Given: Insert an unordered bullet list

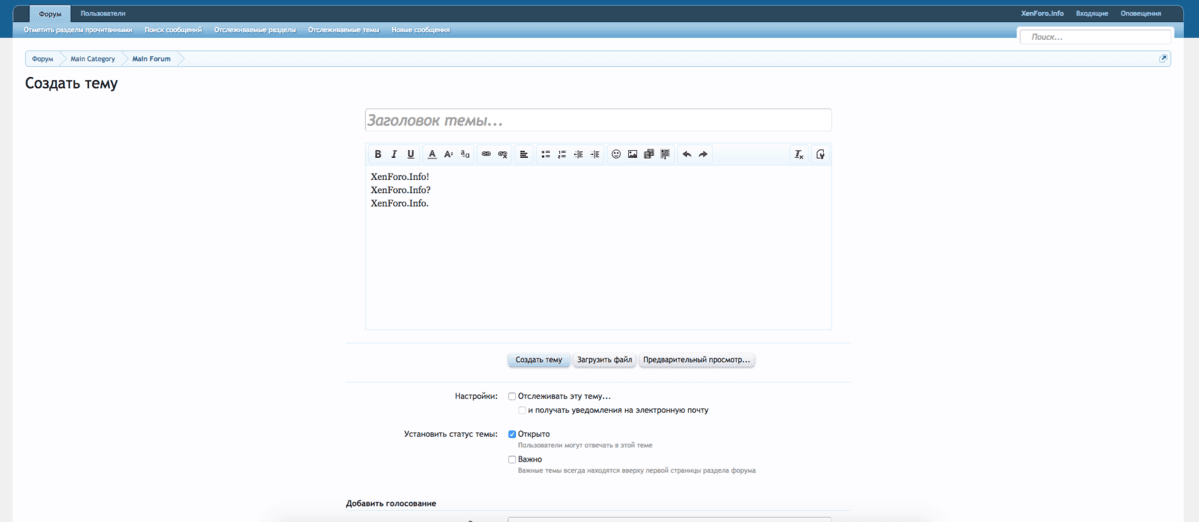Looking at the screenshot, I should (546, 154).
